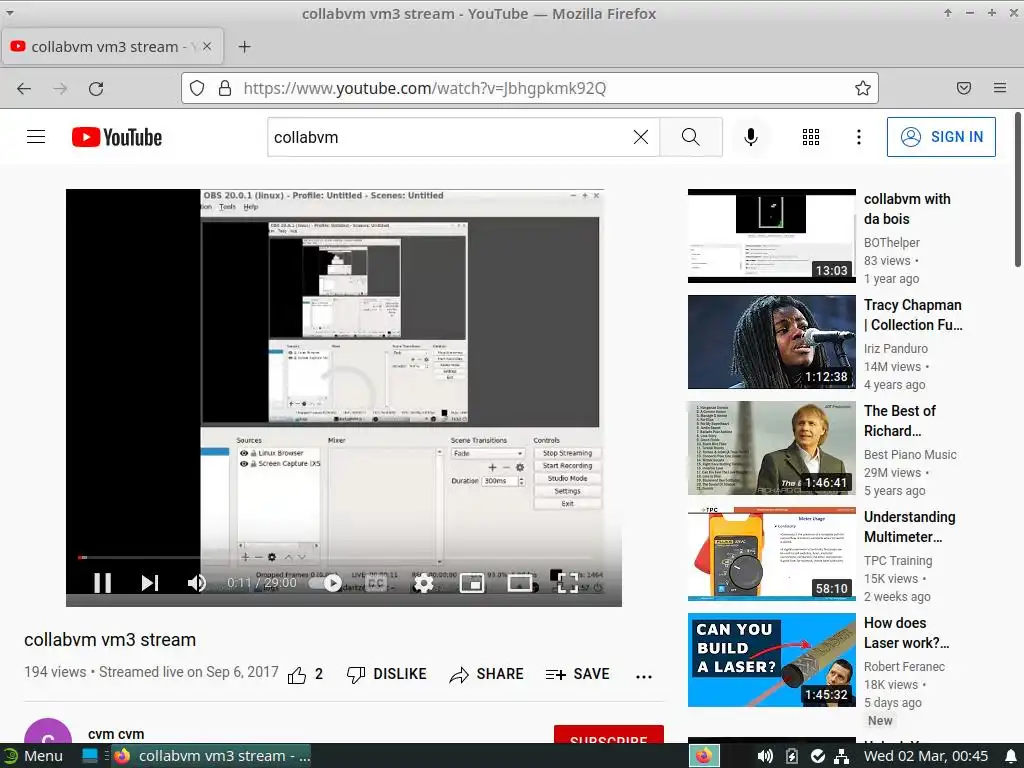Switch to theater mode
Viewport: 1024px width, 768px height.
520,583
